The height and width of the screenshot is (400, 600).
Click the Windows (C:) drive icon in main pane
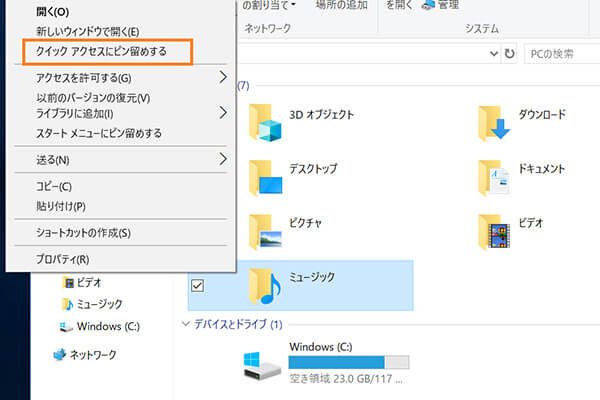tap(262, 366)
